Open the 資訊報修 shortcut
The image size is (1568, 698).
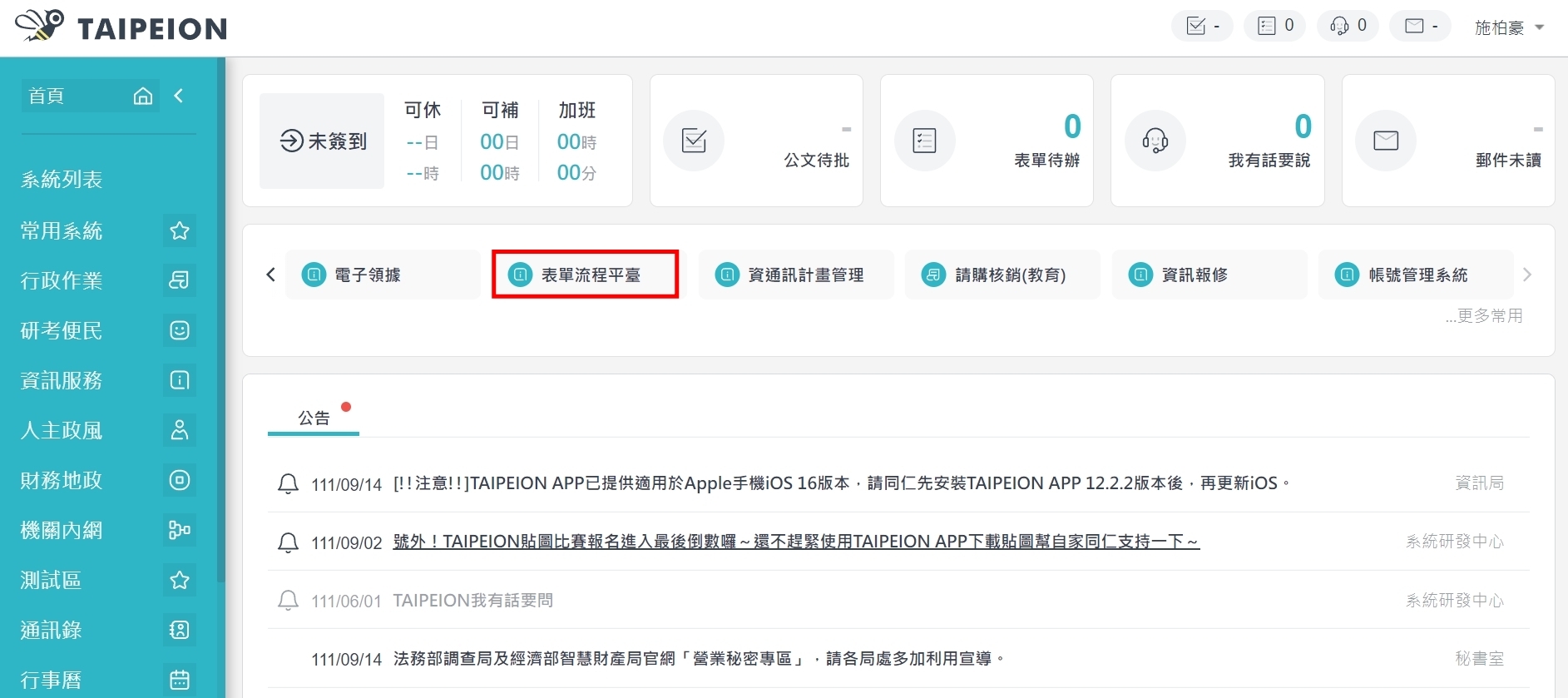click(1209, 275)
